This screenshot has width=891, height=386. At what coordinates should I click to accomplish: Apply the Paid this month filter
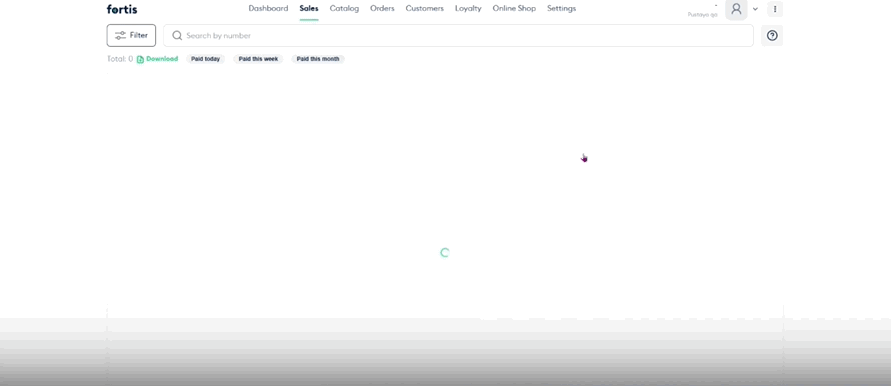tap(318, 59)
